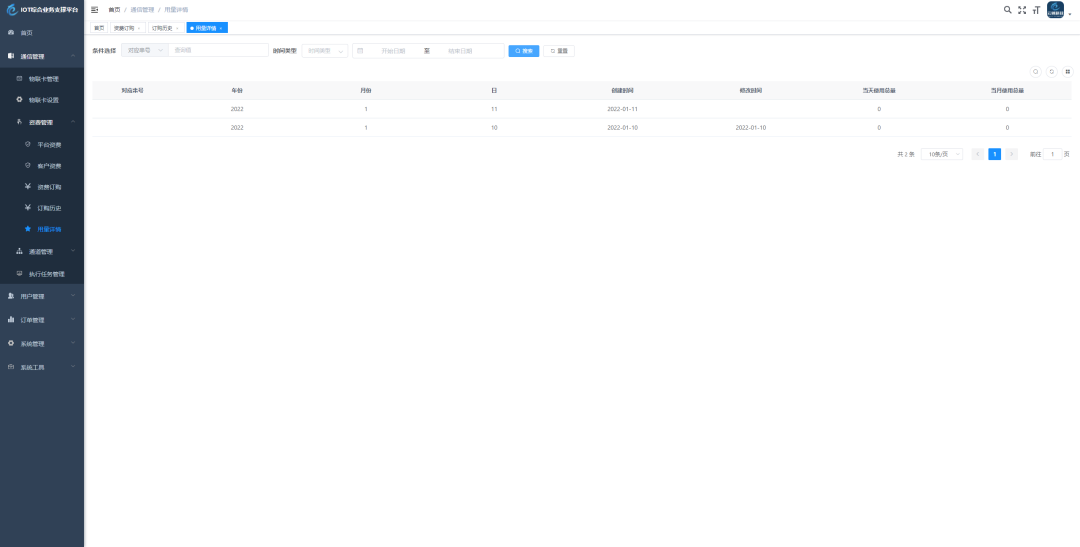Viewport: 1080px width, 547px height.
Task: Collapse the 资费管理 submenu
Action: (42, 122)
